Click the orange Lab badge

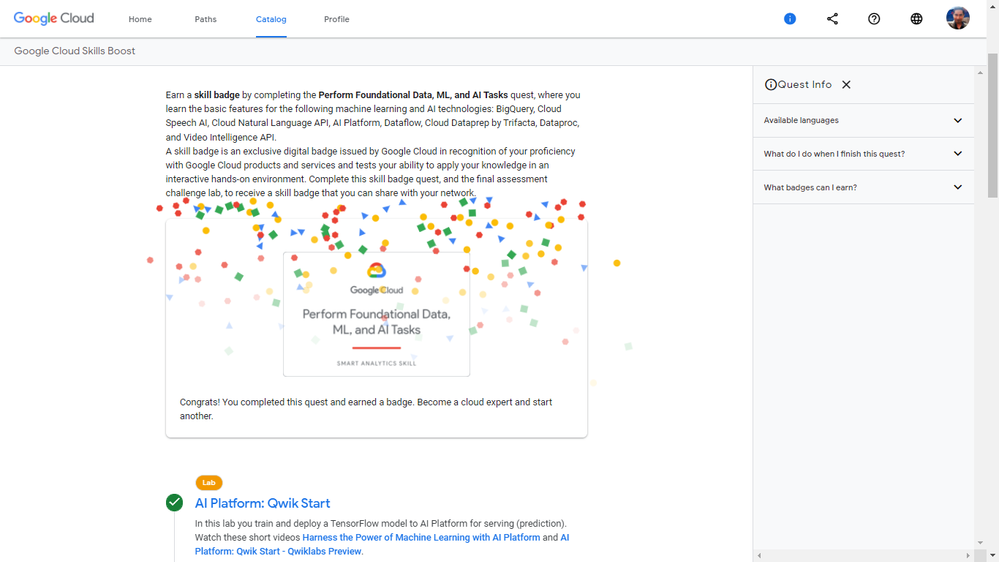pos(209,483)
